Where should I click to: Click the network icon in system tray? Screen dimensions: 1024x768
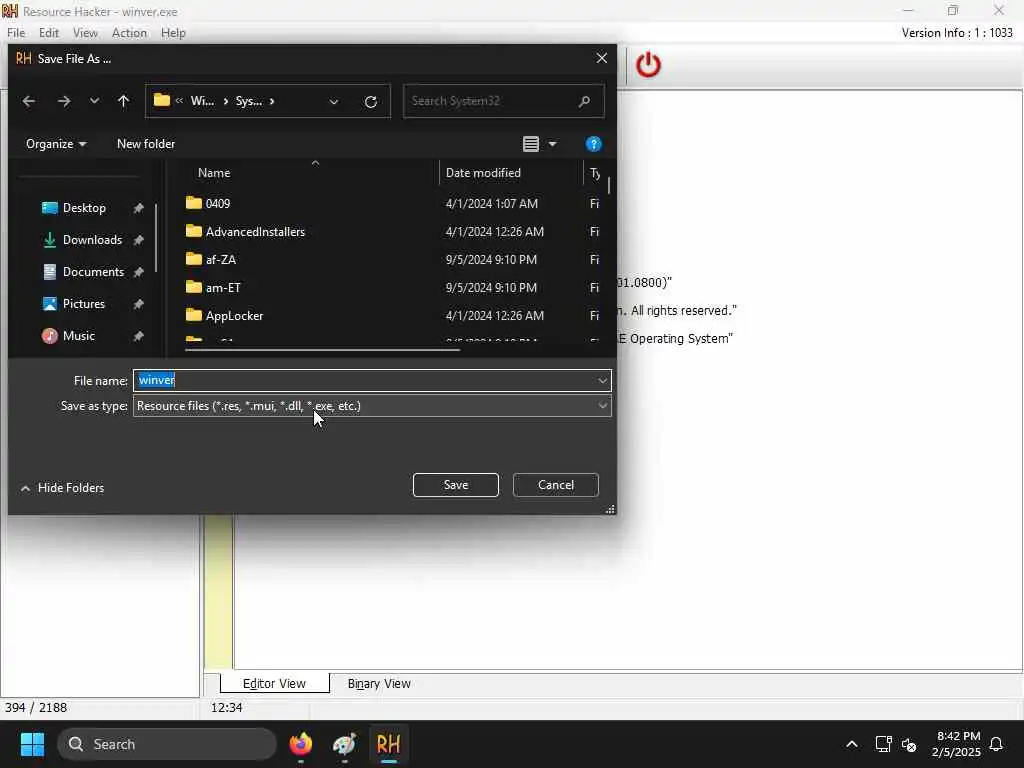coord(883,744)
